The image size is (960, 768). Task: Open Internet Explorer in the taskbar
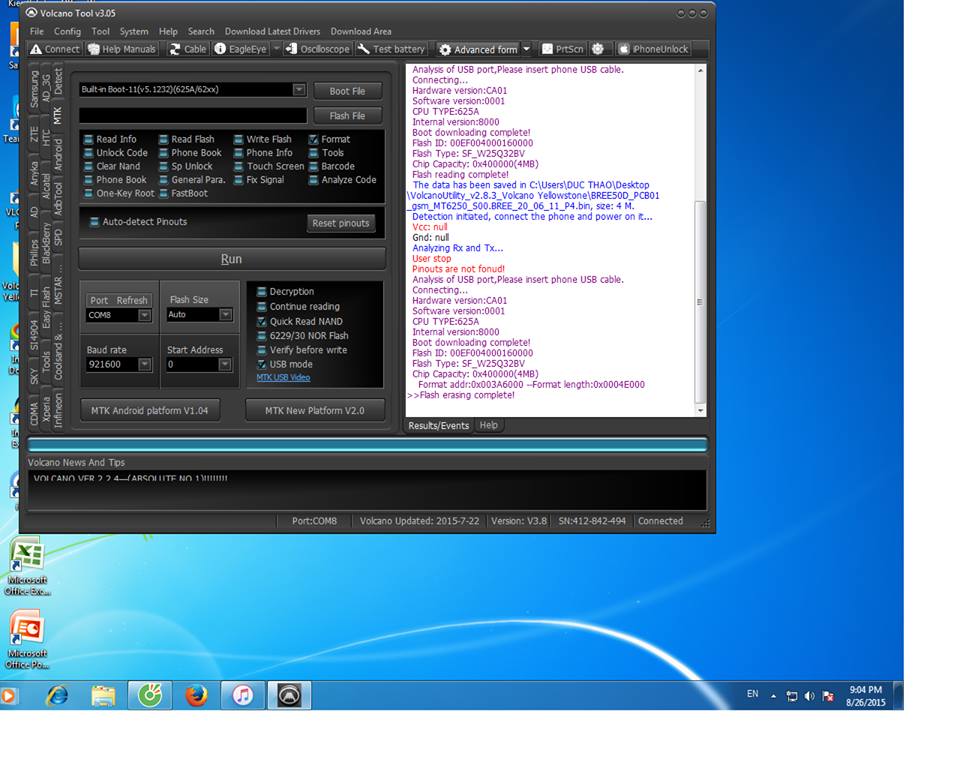pyautogui.click(x=58, y=696)
